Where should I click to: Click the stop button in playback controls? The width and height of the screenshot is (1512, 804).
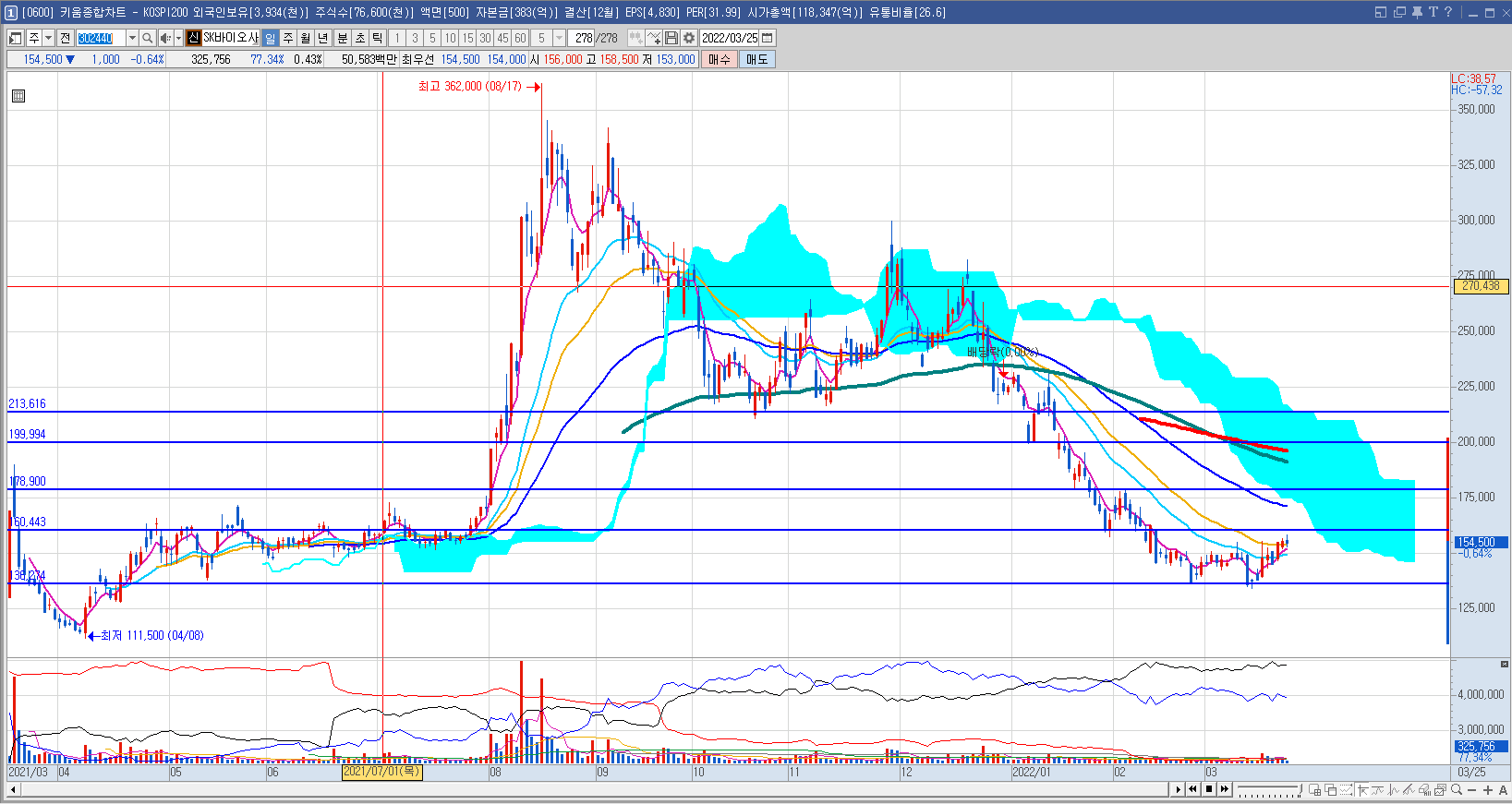[x=1209, y=789]
